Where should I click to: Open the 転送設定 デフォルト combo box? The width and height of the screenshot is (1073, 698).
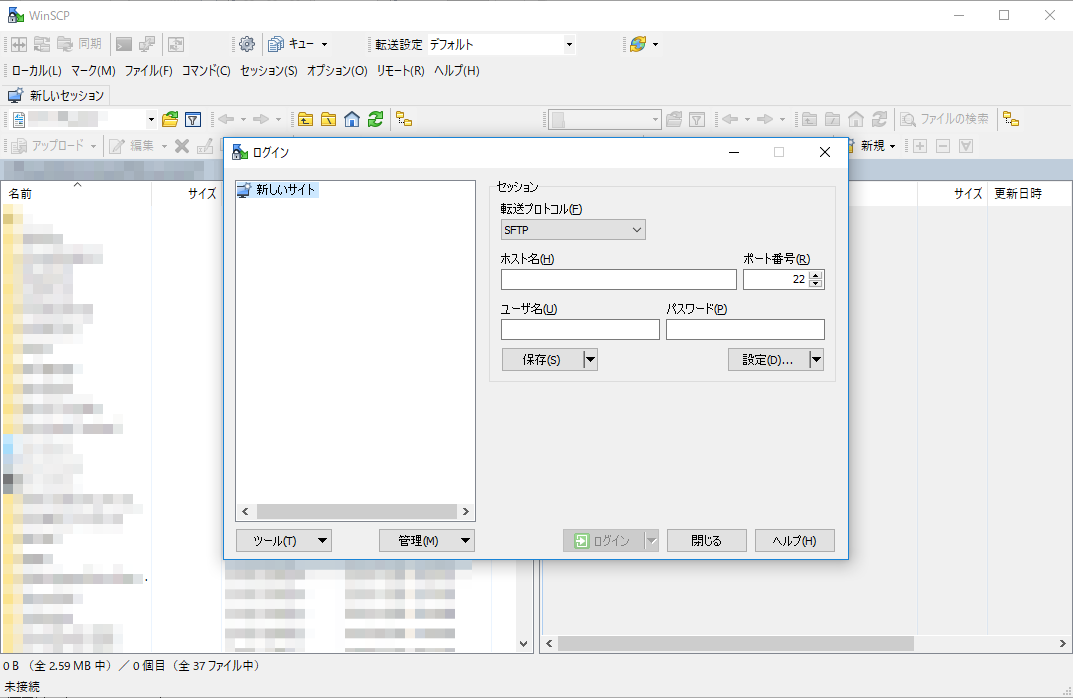click(x=501, y=45)
